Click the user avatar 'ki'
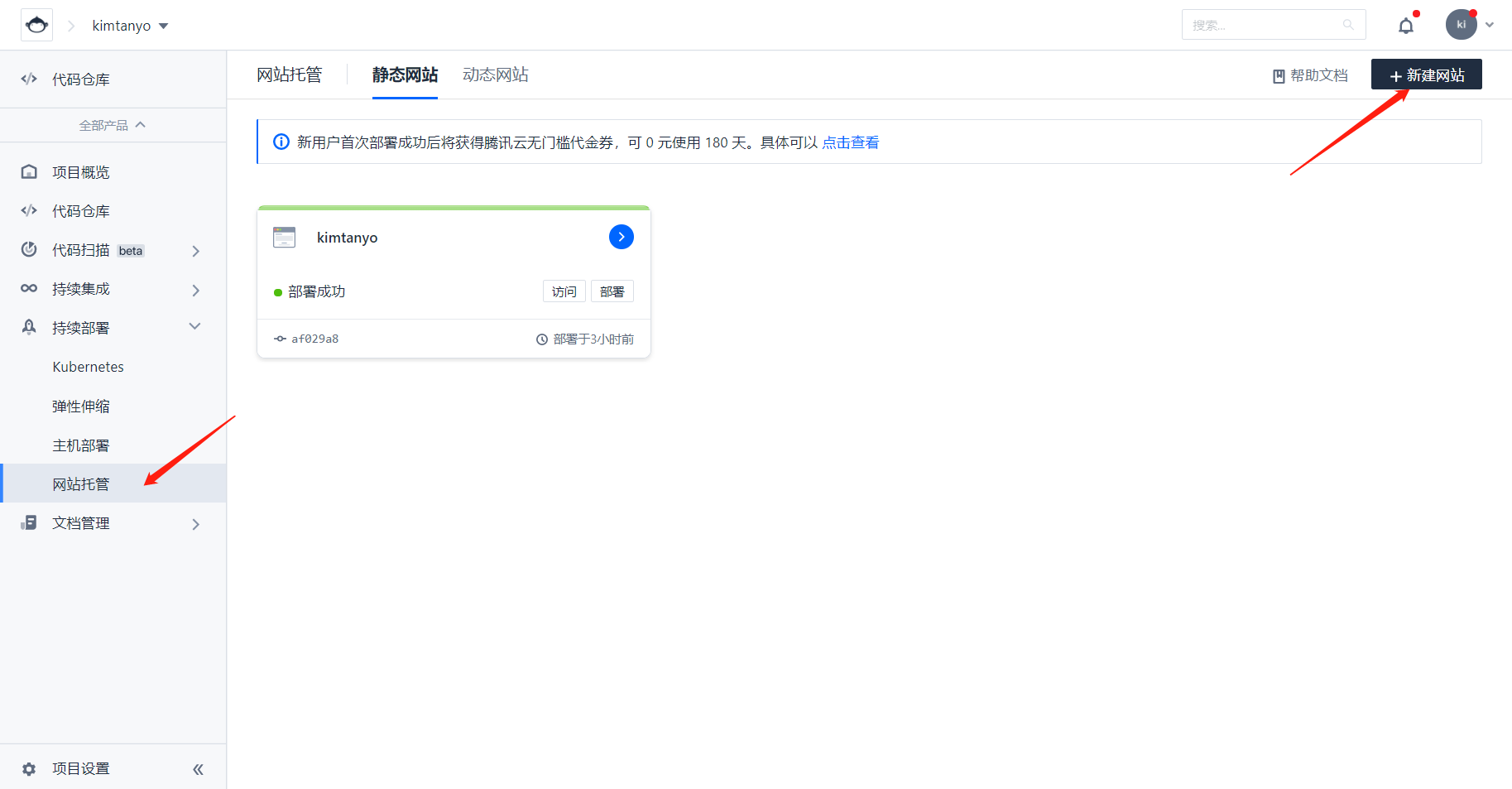1512x789 pixels. point(1462,25)
